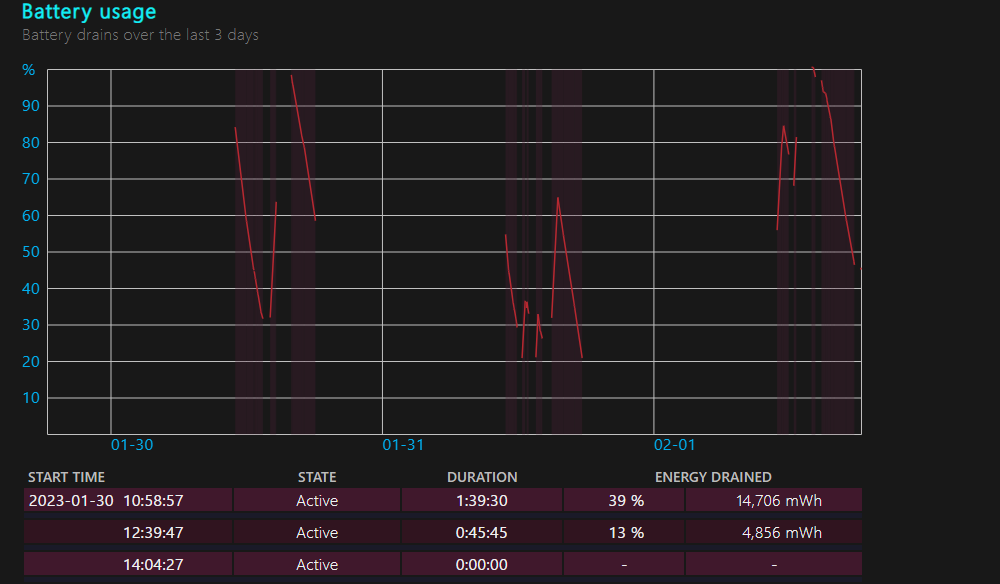Click the 50 label on percent axis

(31, 252)
